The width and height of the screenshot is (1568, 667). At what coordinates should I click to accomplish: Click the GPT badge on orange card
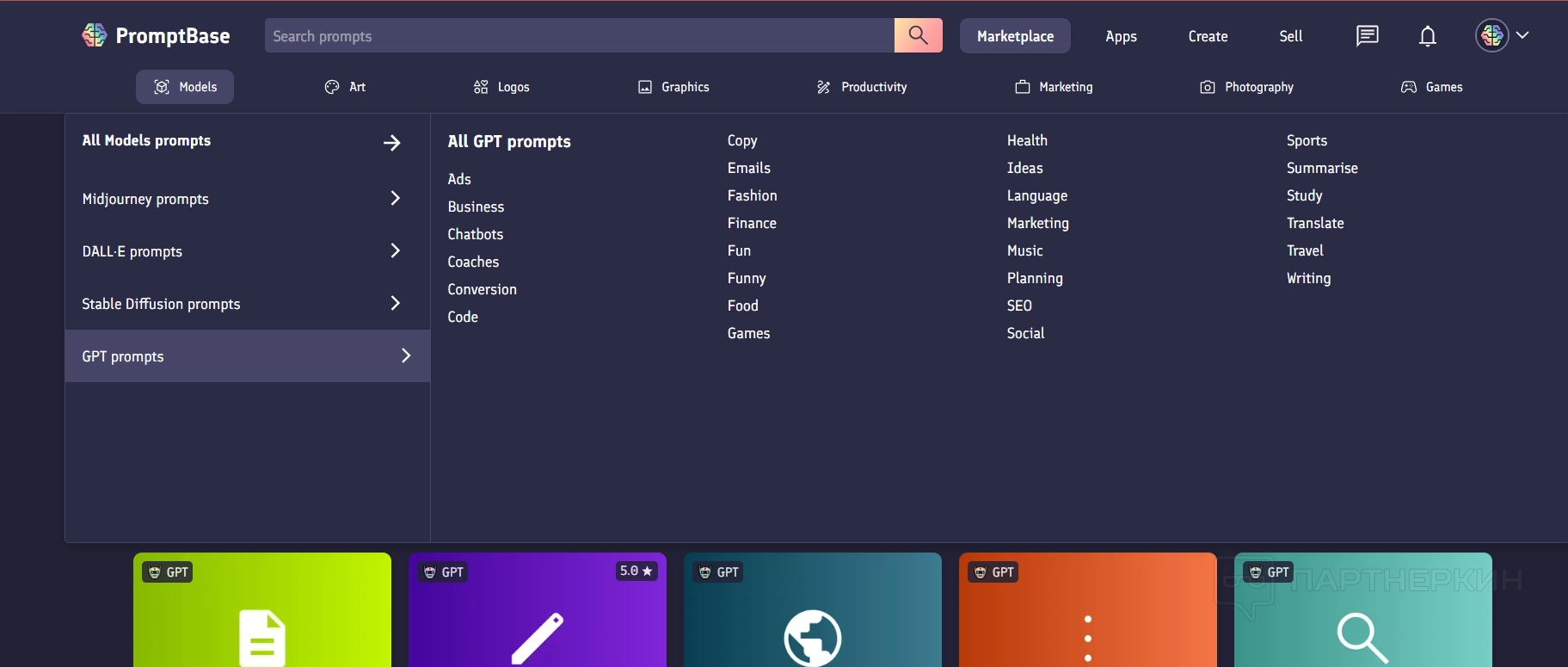pos(993,572)
